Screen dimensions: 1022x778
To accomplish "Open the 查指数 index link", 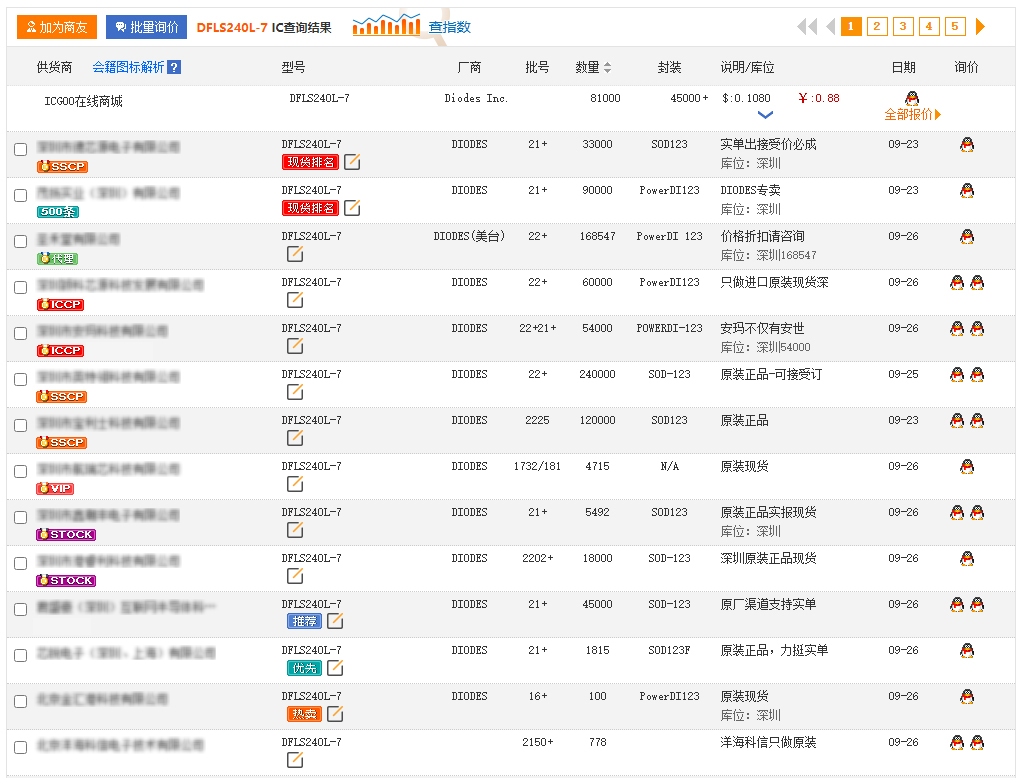I will pyautogui.click(x=449, y=27).
